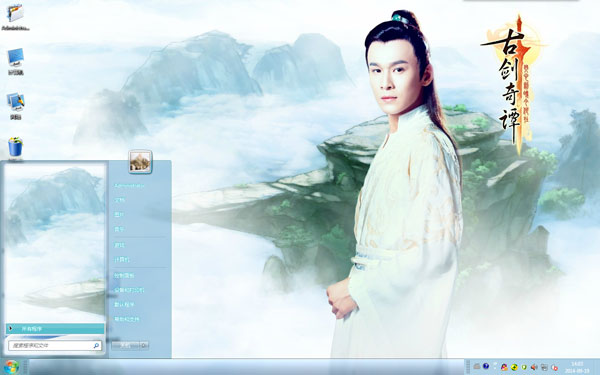Open Devices and Printers (设备和打印机) entry

pyautogui.click(x=129, y=290)
